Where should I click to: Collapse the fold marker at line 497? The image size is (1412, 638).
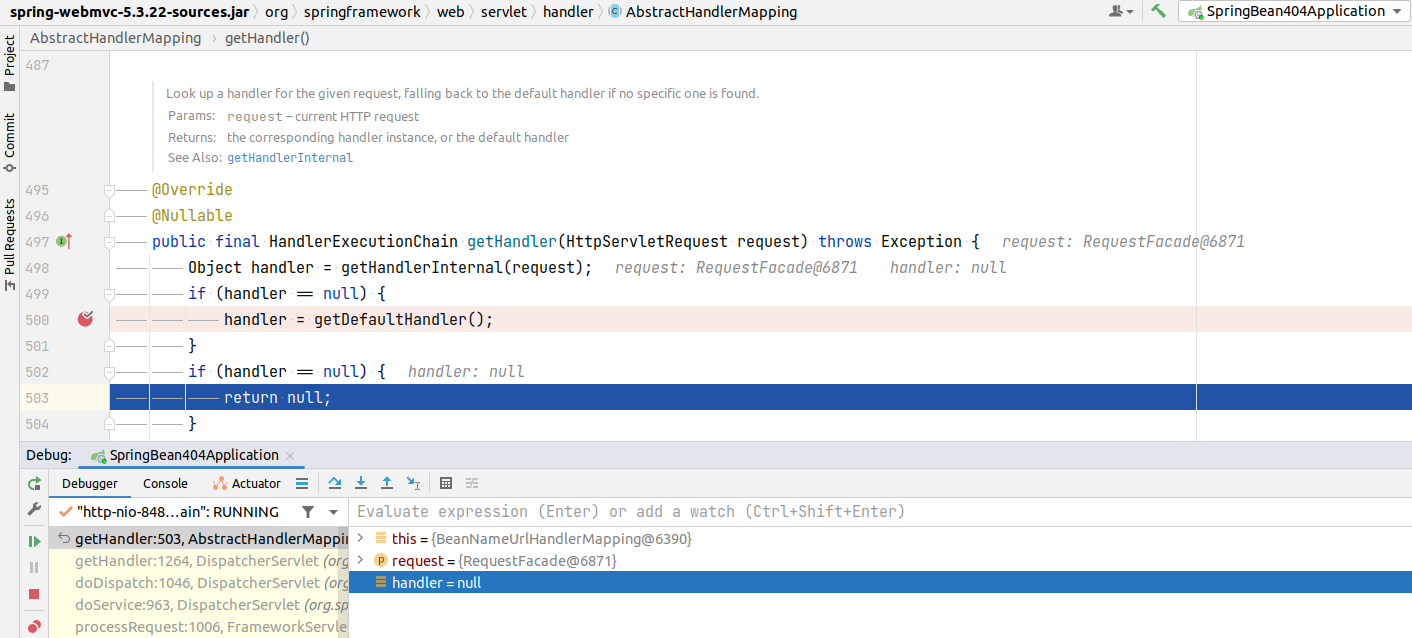coord(109,242)
